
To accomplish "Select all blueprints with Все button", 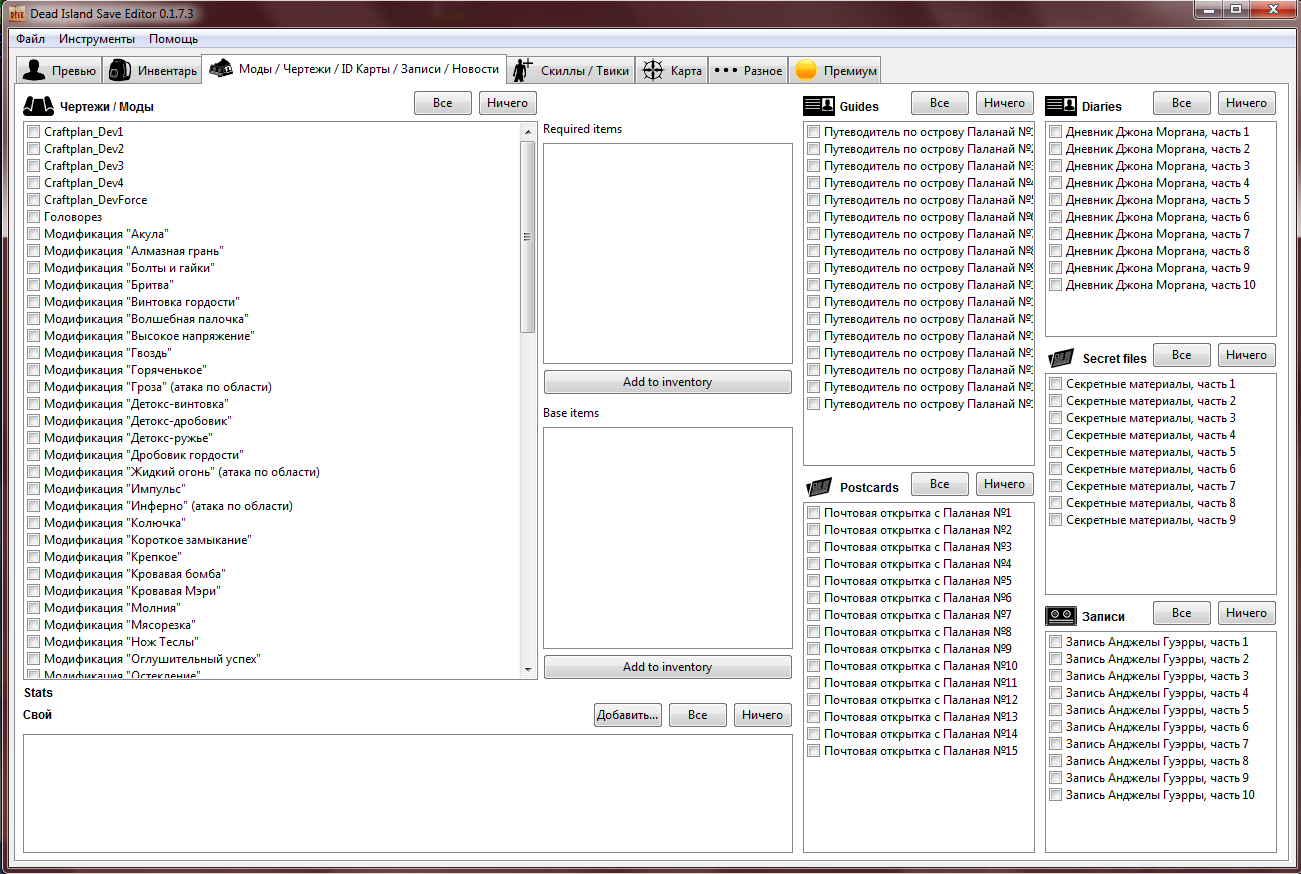I will coord(443,103).
